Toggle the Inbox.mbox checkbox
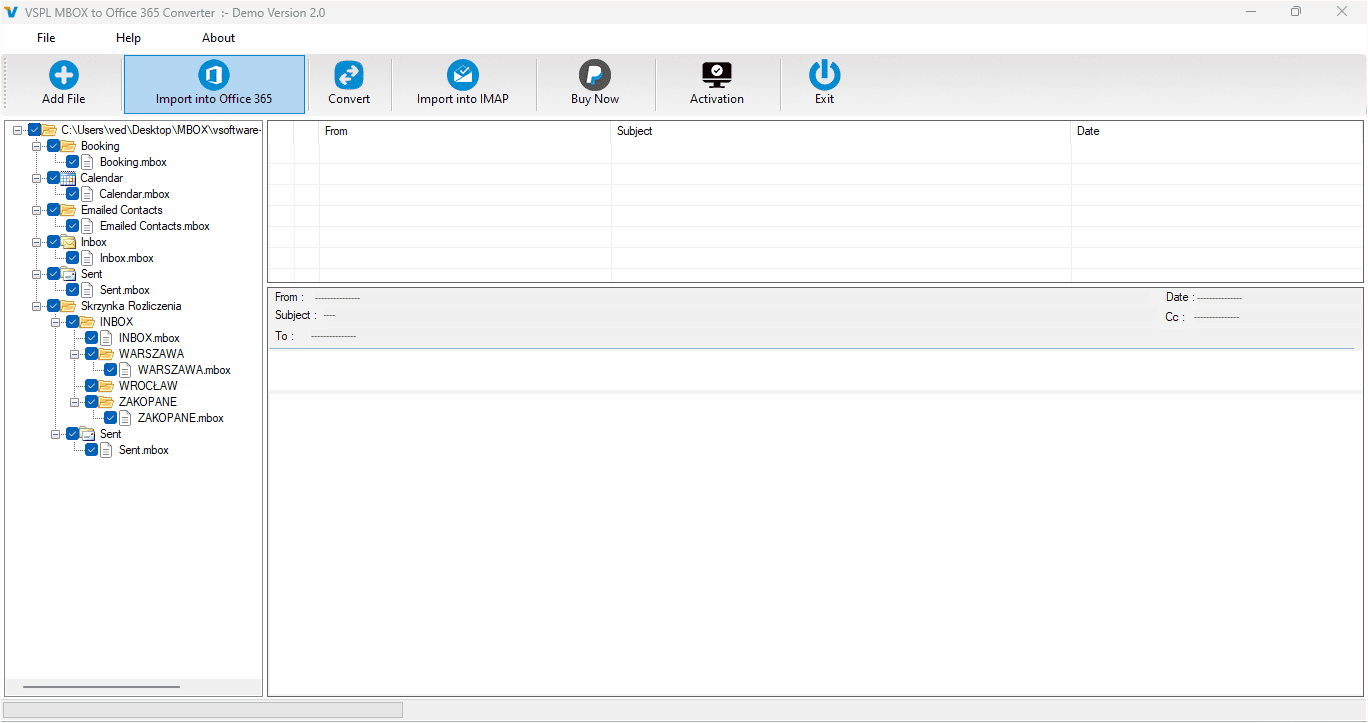 tap(73, 258)
